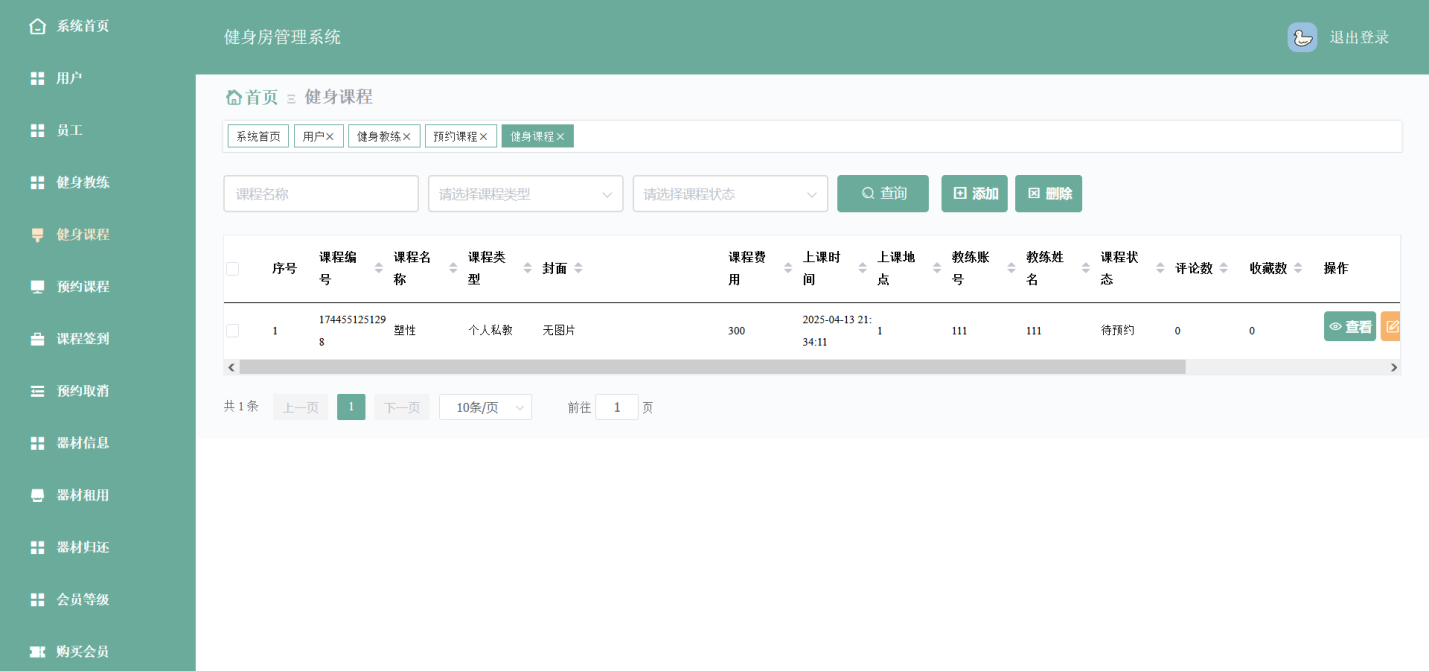
Task: Sort by 课程编号 column
Action: coord(378,268)
